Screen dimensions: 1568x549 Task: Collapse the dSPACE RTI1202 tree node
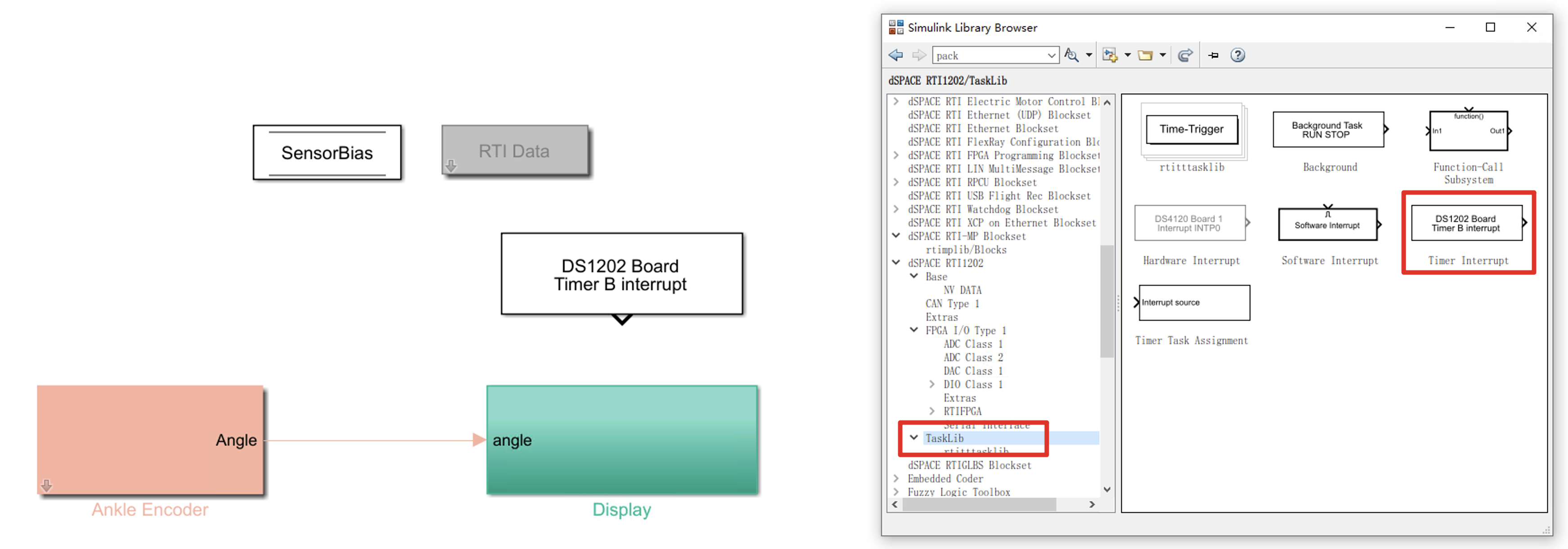(x=896, y=262)
